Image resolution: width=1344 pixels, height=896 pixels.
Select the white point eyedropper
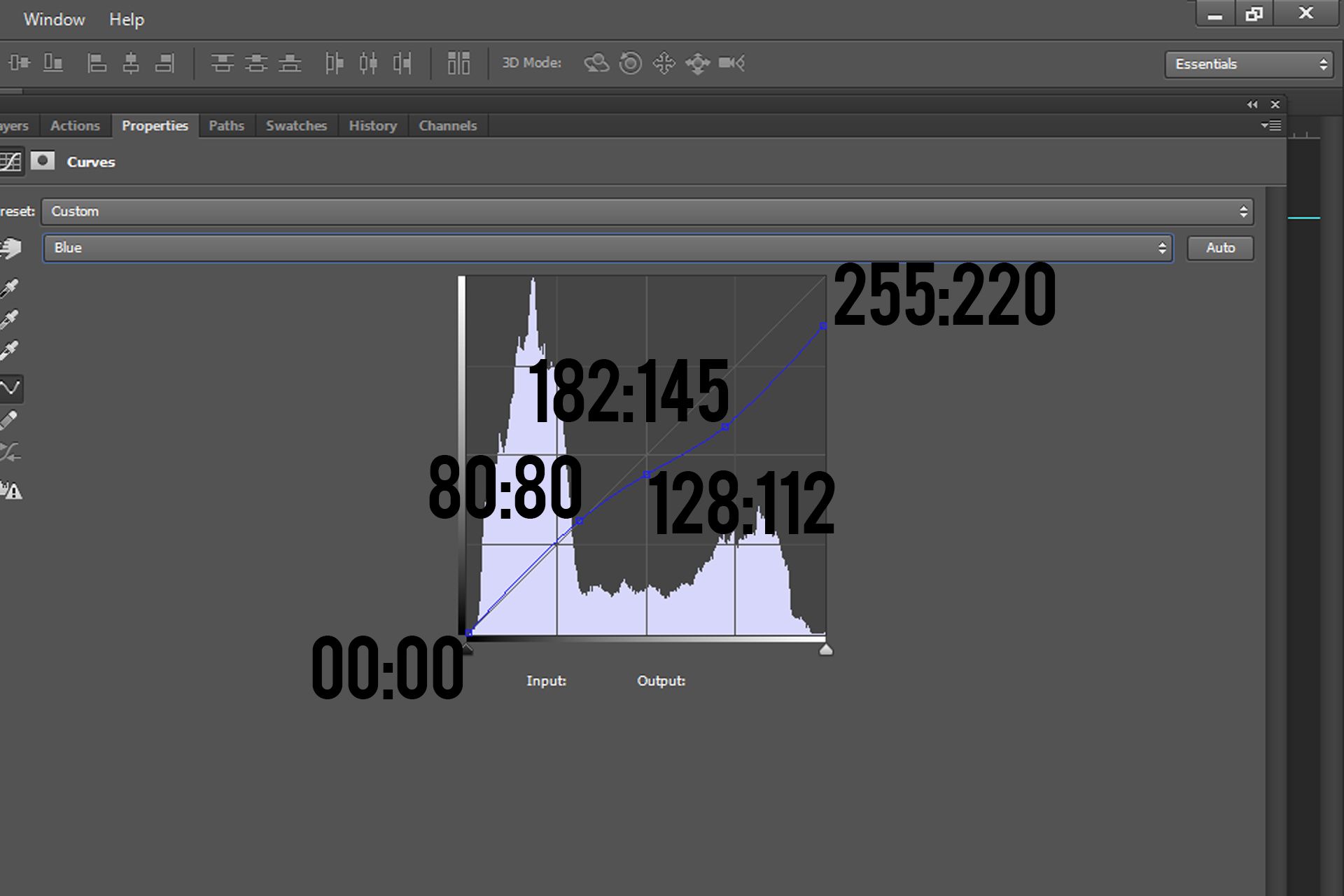point(9,350)
